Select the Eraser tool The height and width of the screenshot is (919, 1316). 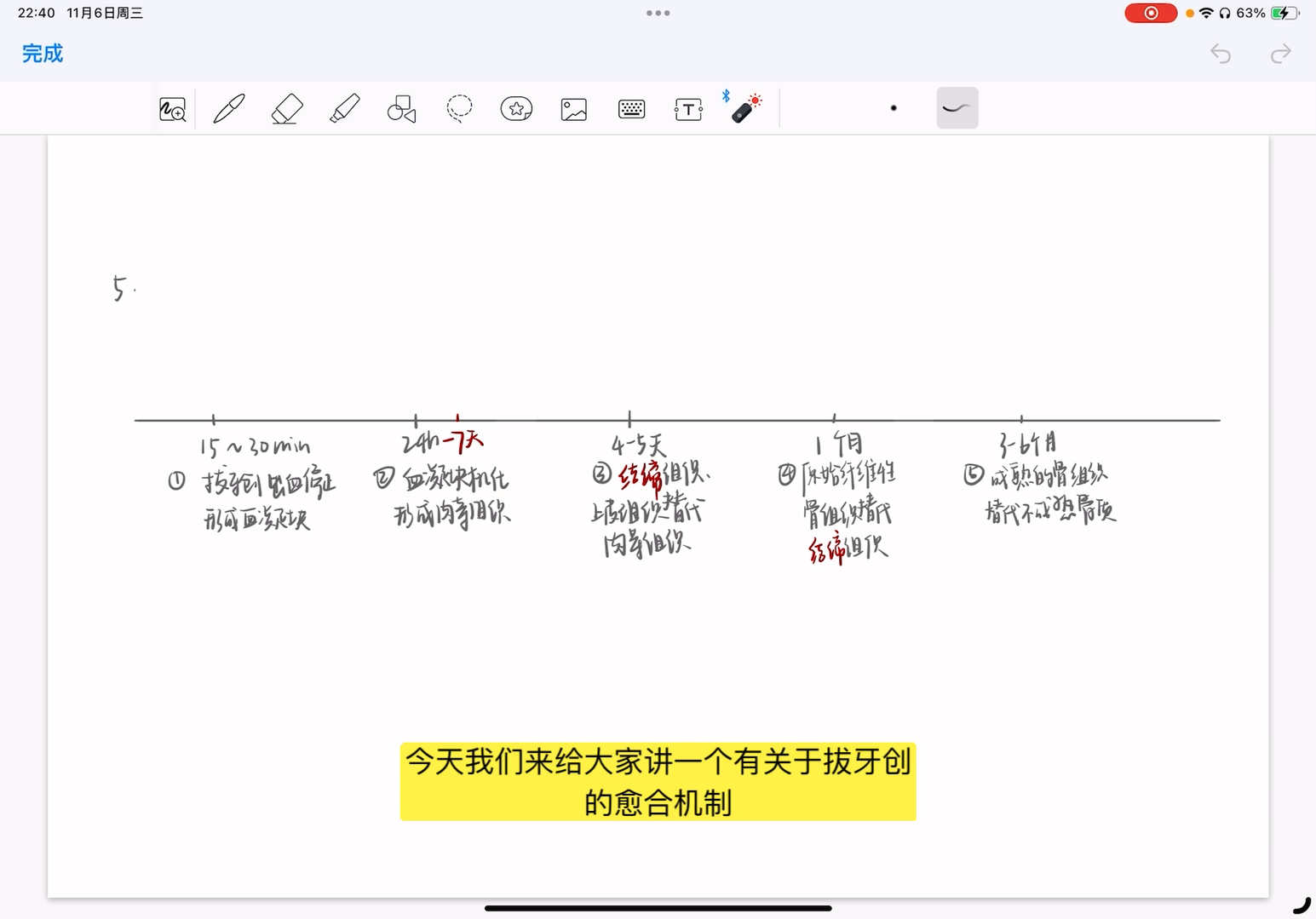click(x=287, y=109)
